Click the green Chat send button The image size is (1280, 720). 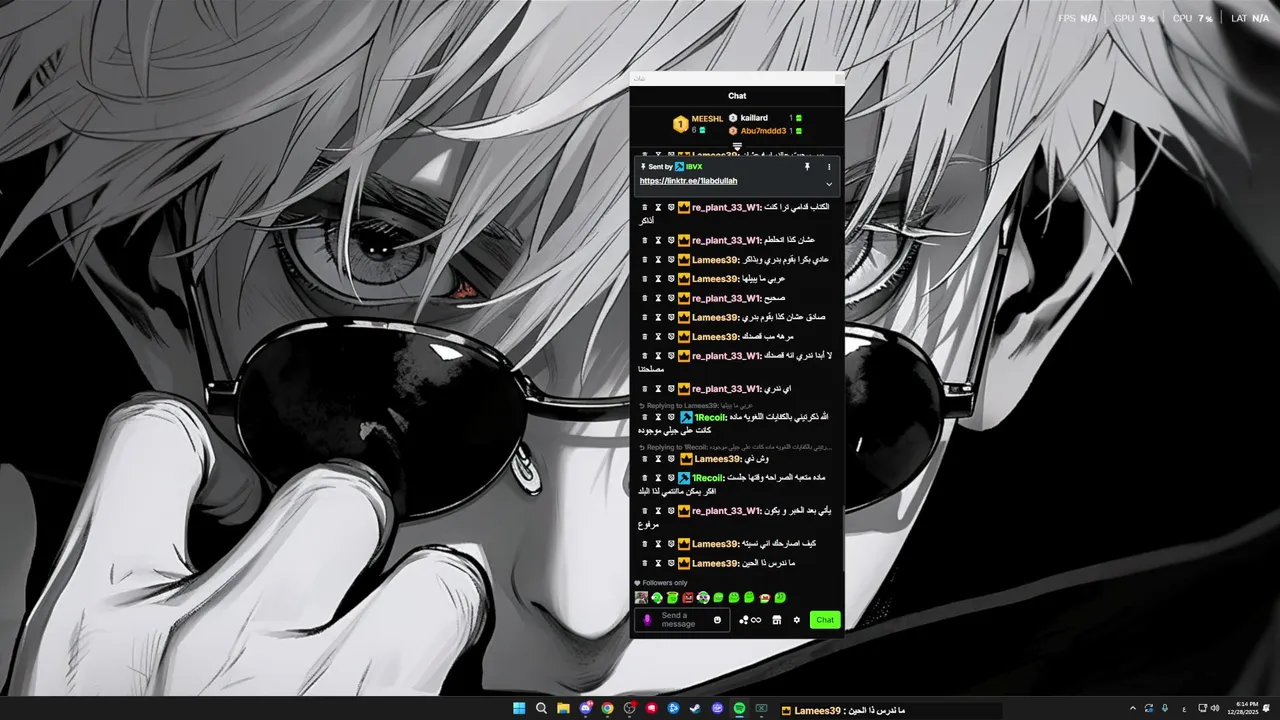point(825,620)
